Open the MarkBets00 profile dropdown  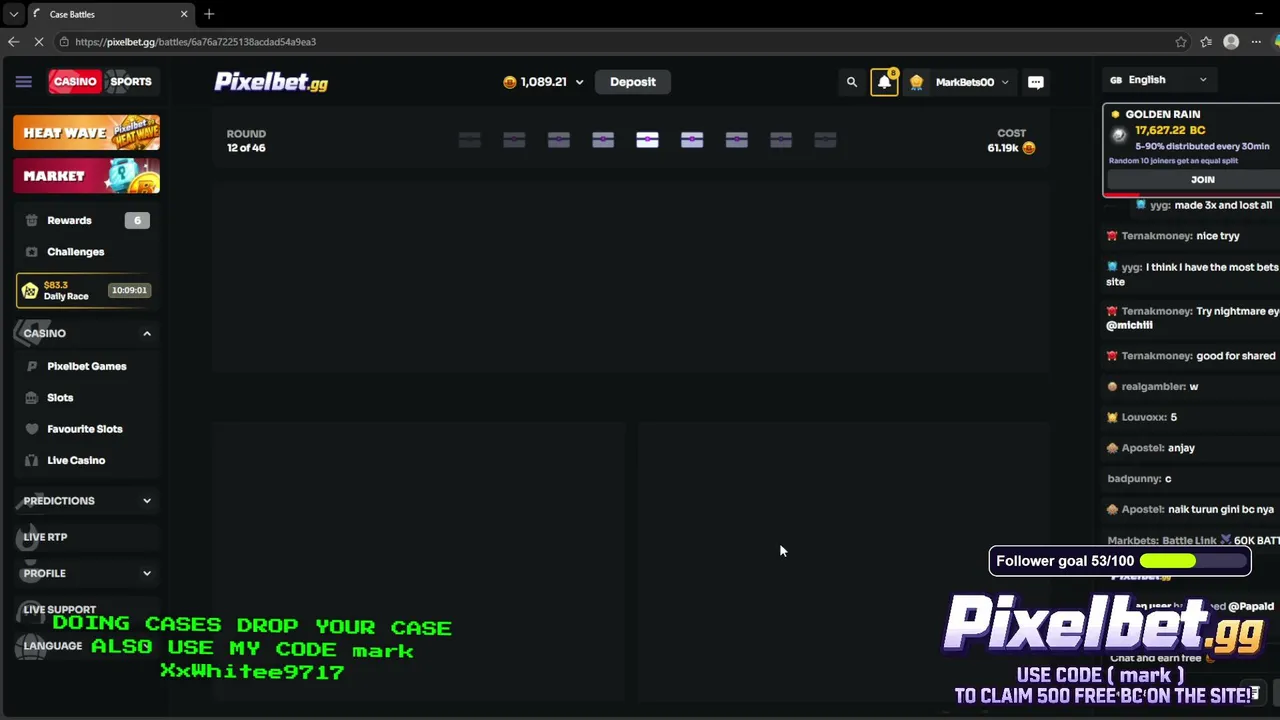[960, 82]
